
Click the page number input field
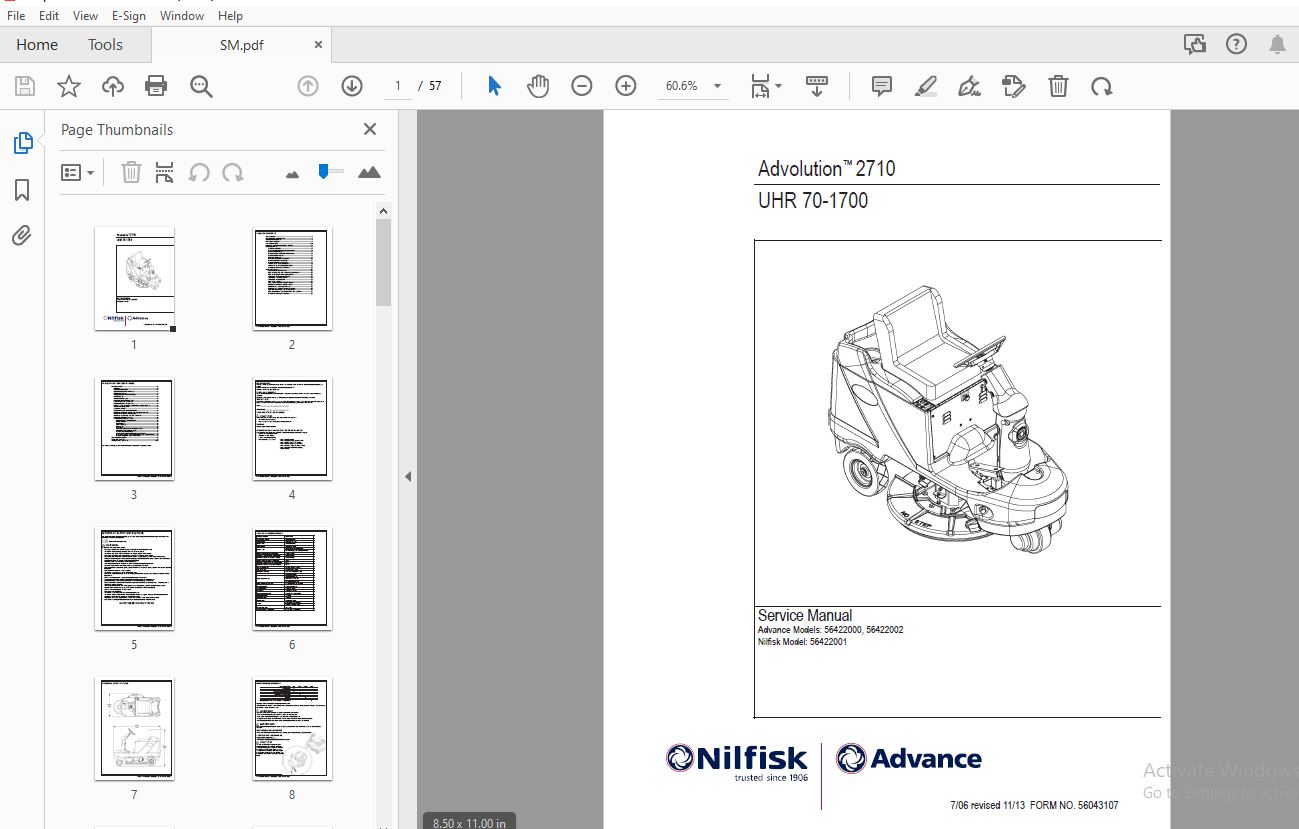tap(398, 86)
